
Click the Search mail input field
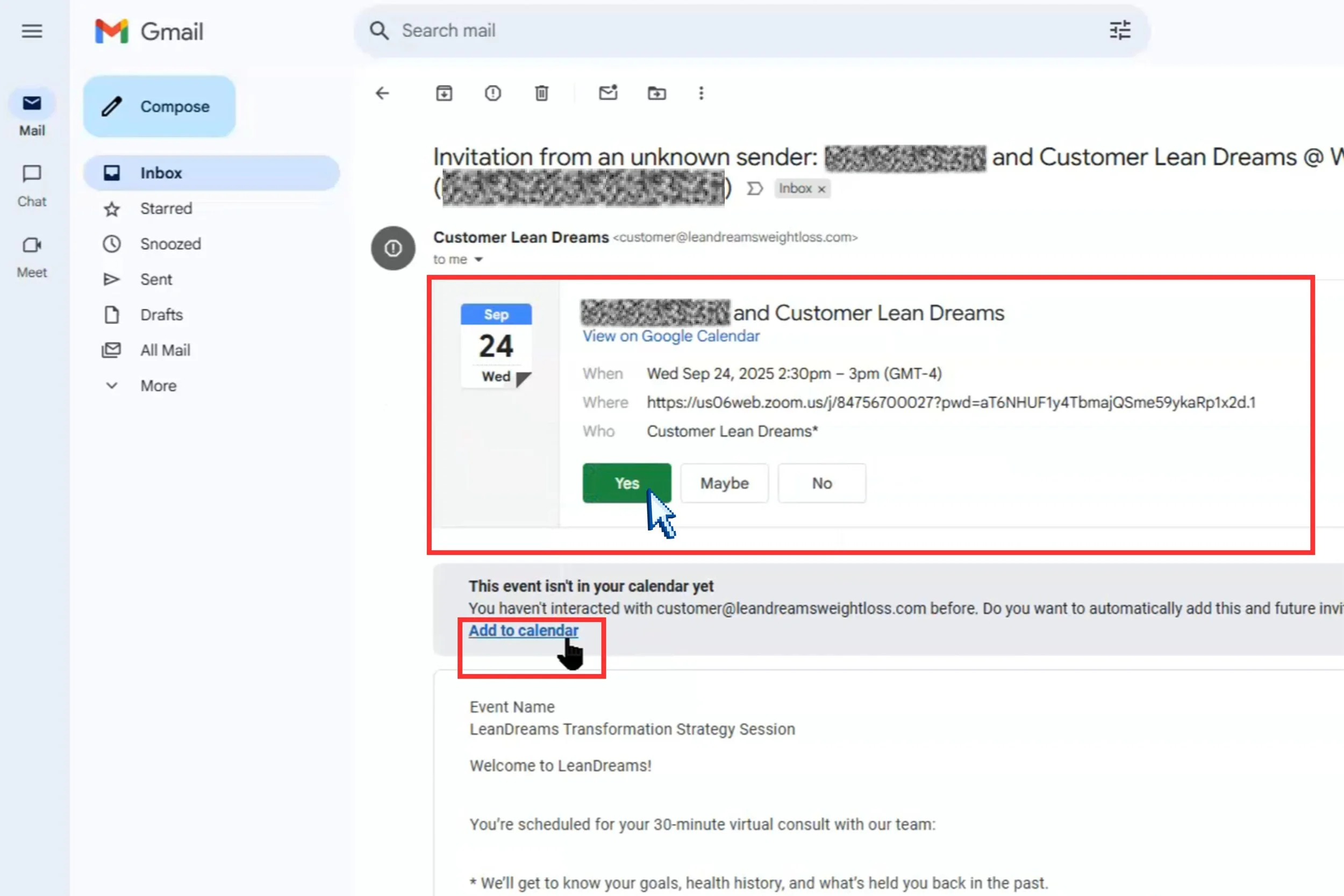tap(628, 30)
